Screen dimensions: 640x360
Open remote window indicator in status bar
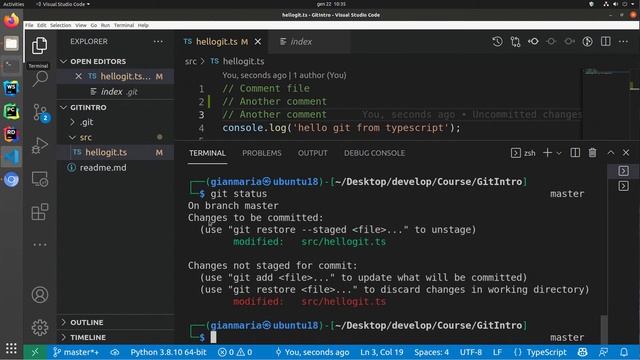point(35,352)
